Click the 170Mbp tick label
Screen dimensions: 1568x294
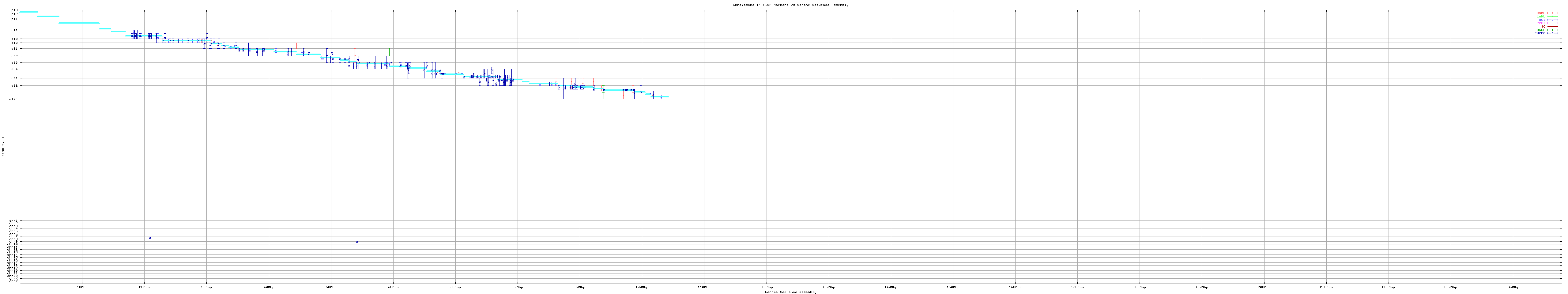[1077, 287]
